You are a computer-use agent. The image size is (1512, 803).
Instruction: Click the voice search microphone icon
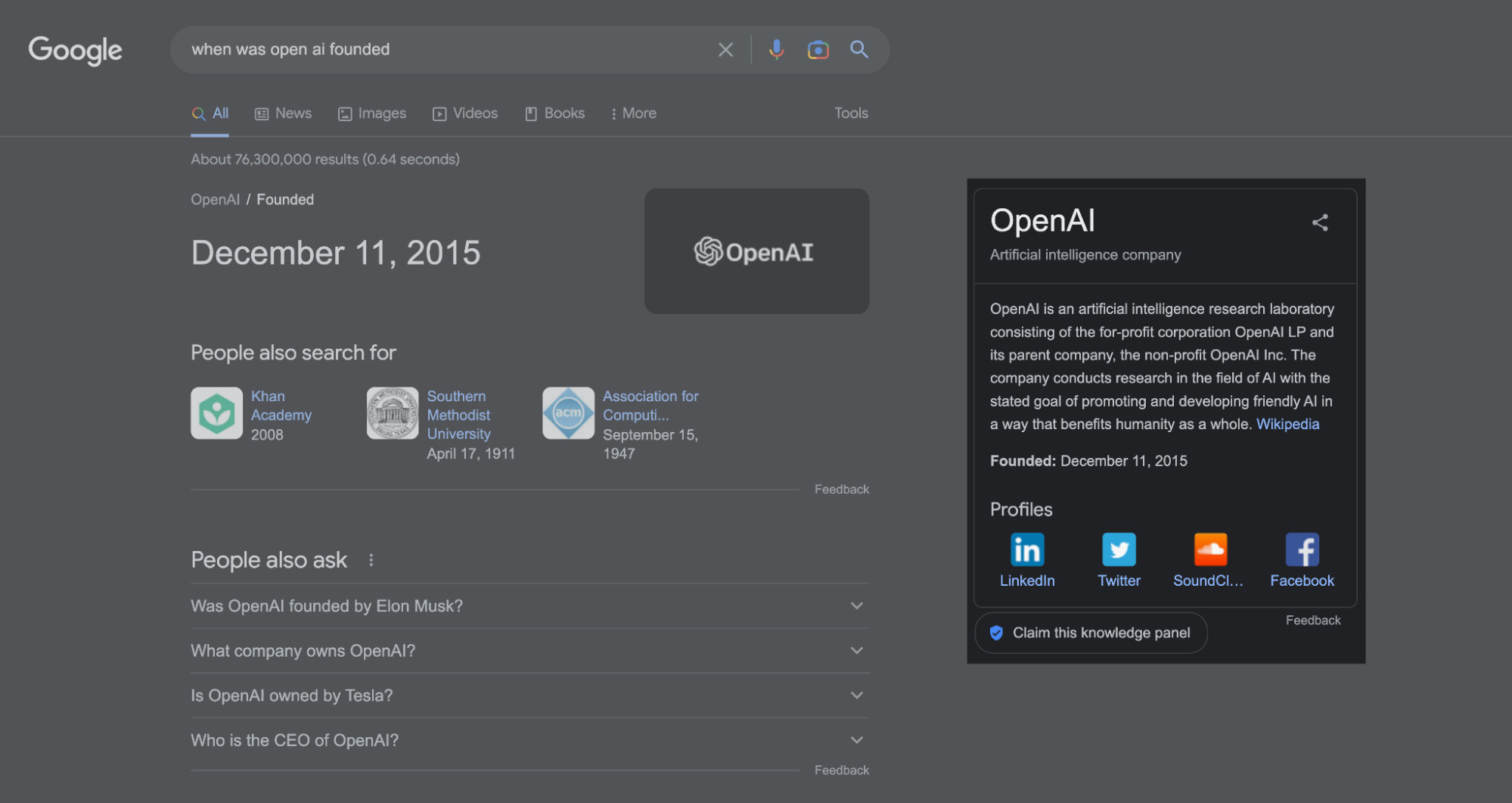775,50
